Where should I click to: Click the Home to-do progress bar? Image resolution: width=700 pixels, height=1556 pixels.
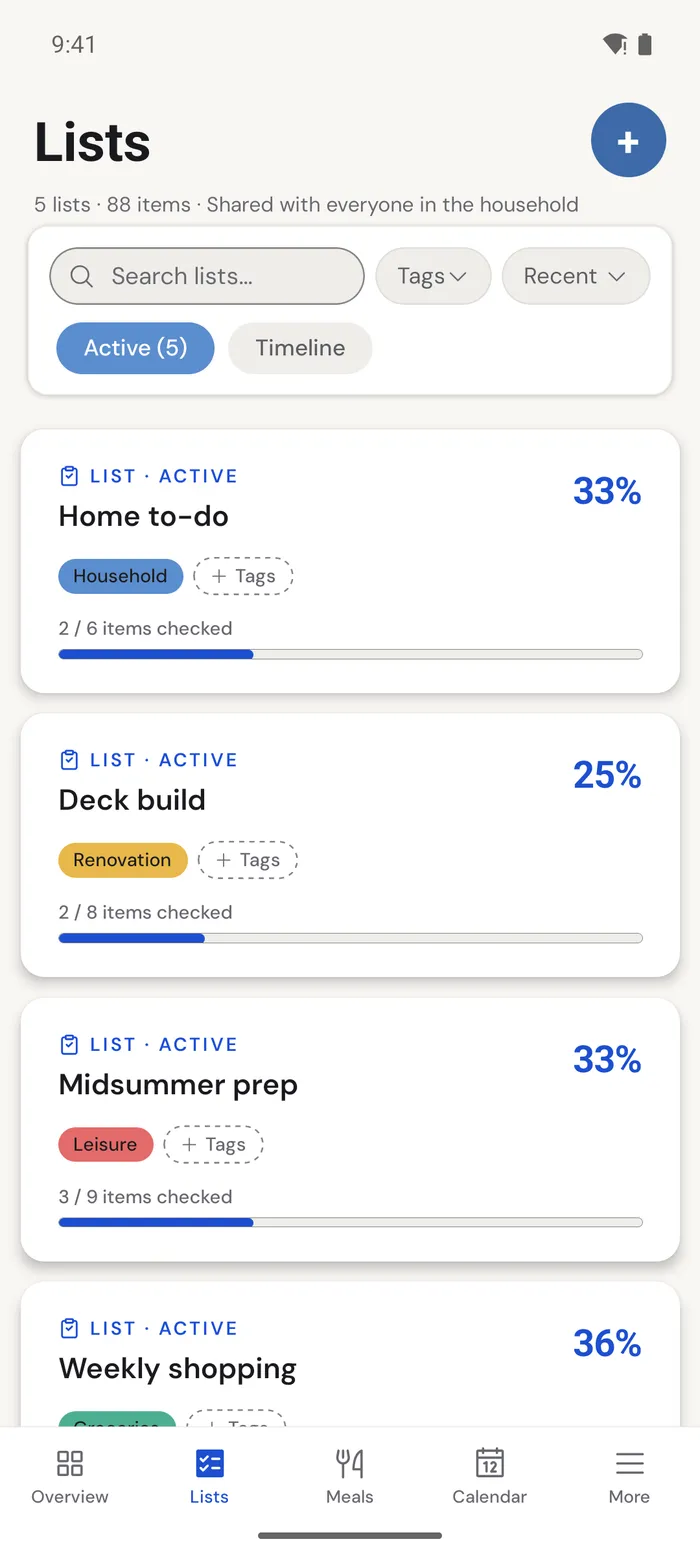pos(350,654)
